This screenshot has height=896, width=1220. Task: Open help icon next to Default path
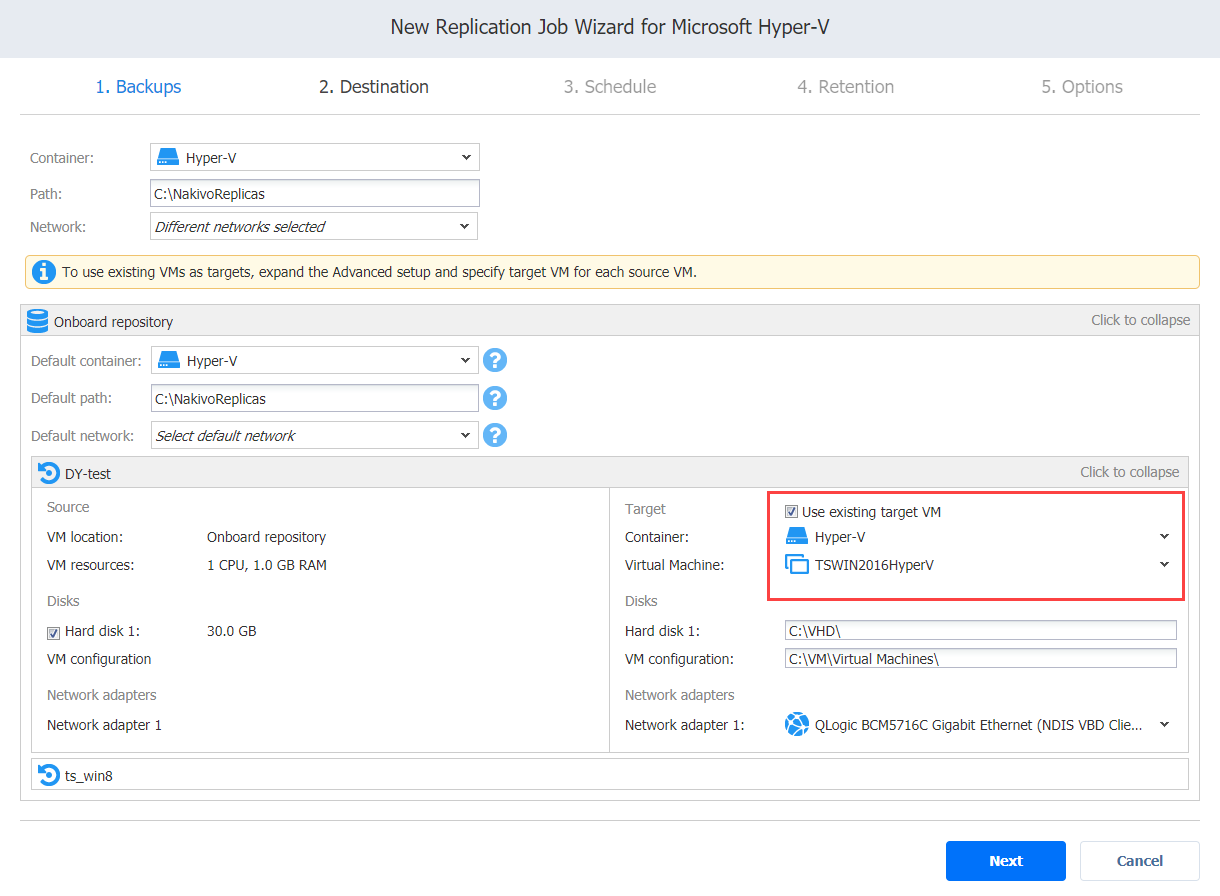coord(495,398)
